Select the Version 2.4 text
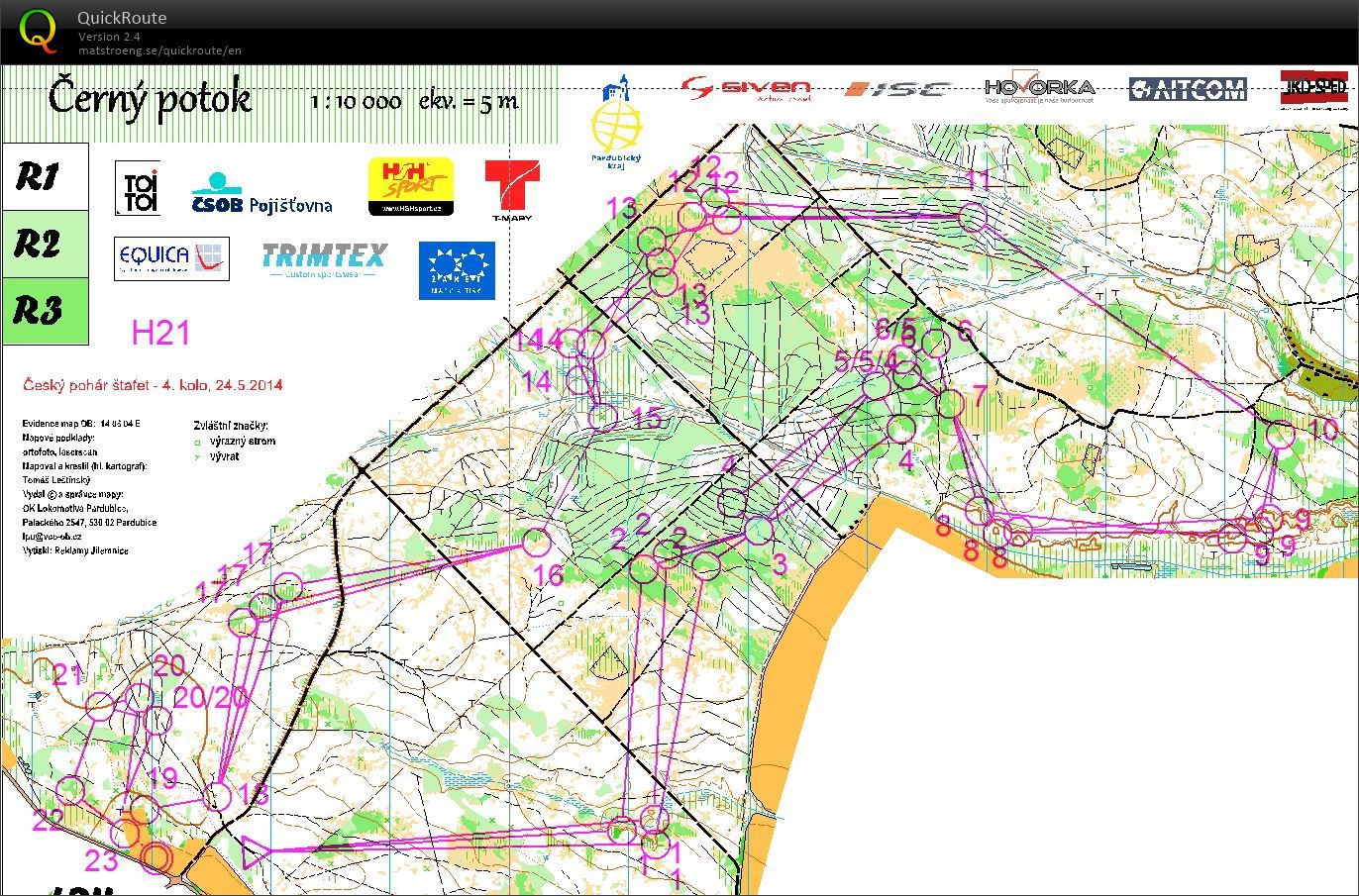1359x896 pixels. (x=110, y=37)
